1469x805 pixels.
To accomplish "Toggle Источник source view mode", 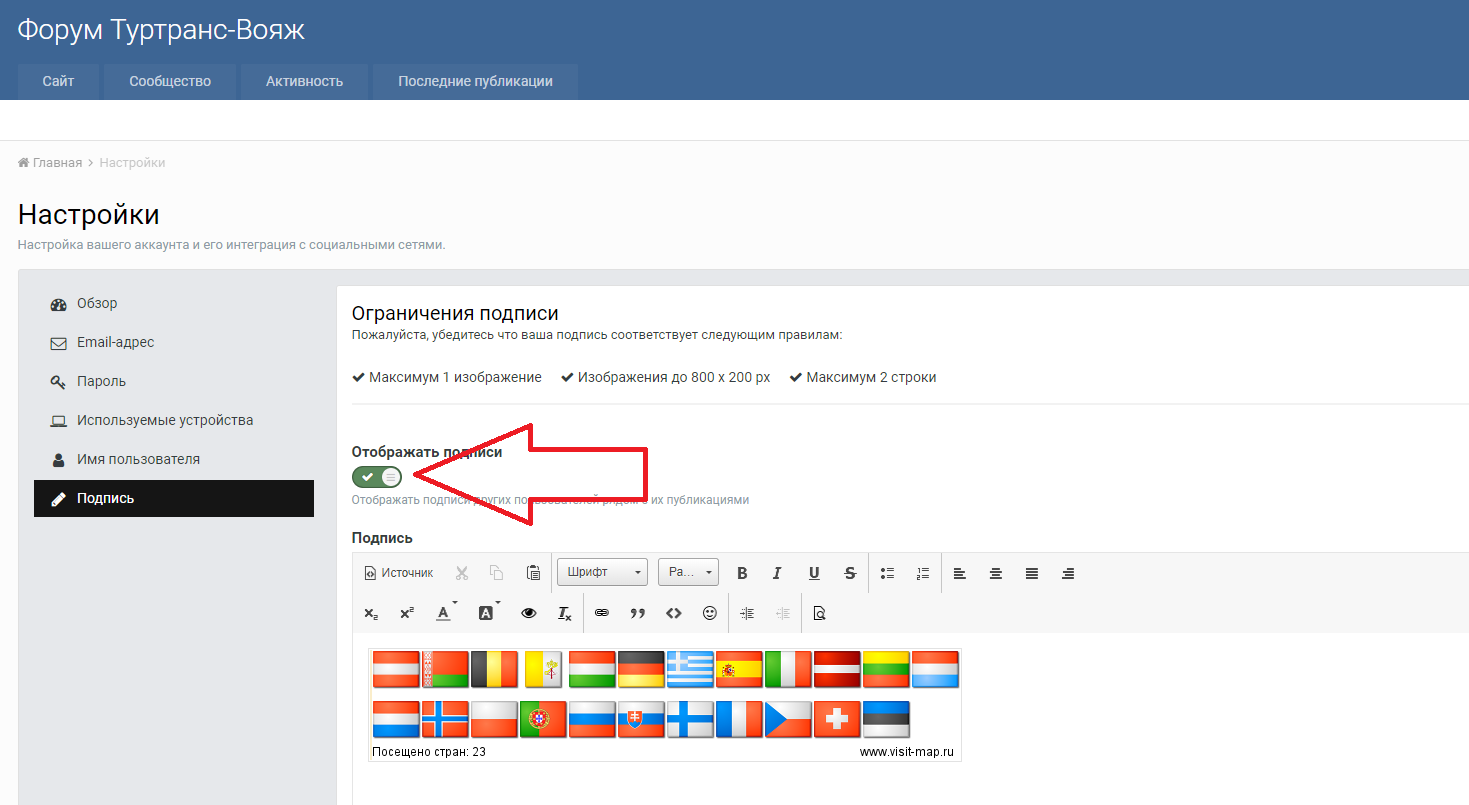I will coord(399,573).
